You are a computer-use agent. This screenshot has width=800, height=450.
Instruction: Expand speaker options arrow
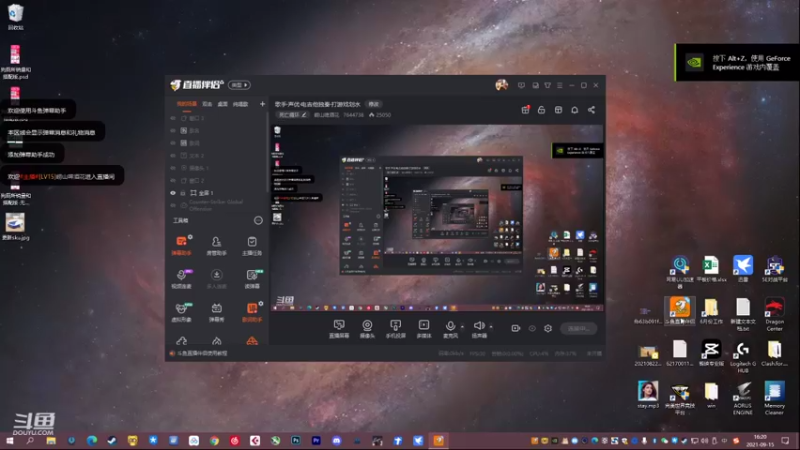pos(491,327)
